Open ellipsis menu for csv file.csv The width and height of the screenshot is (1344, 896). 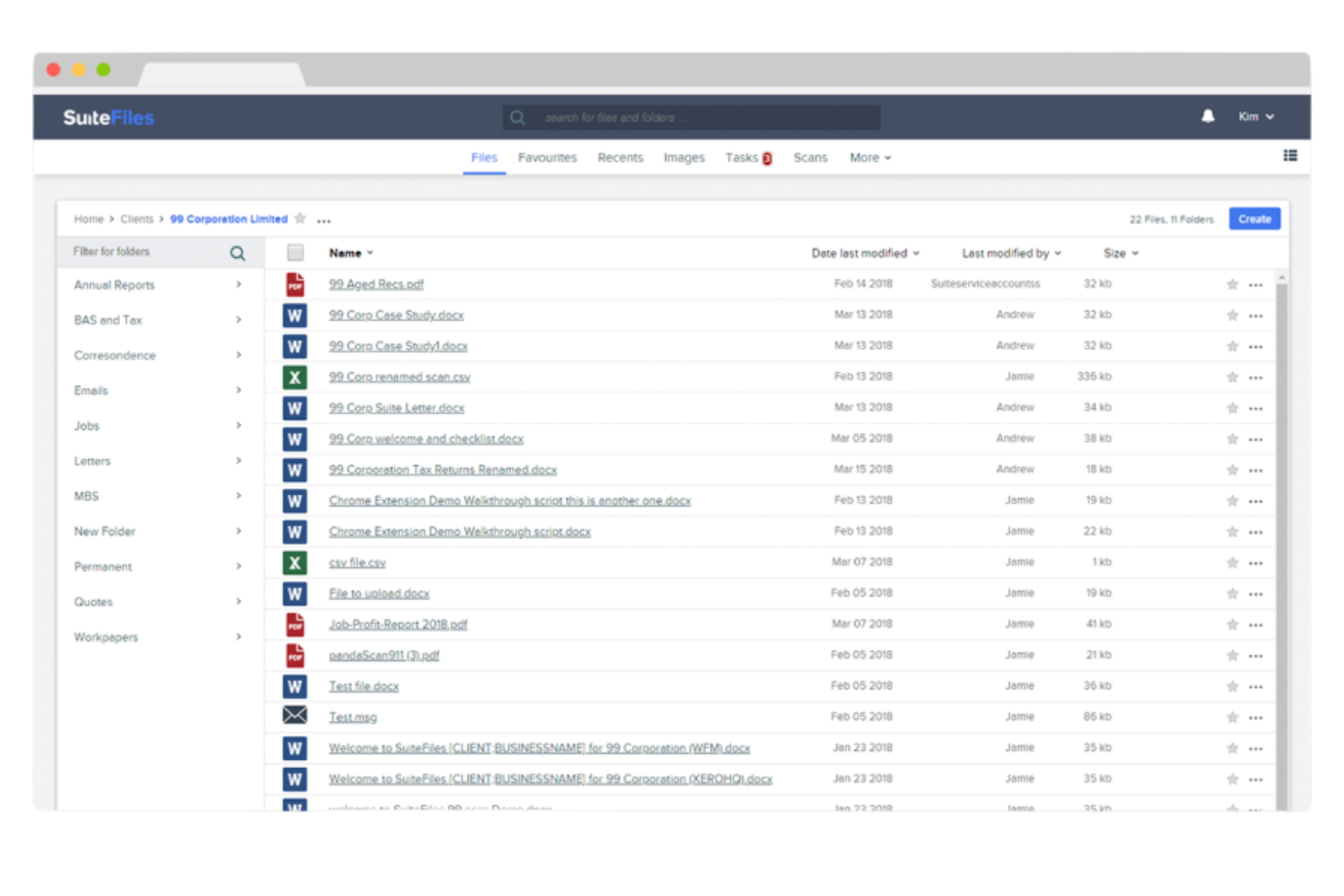pos(1256,564)
